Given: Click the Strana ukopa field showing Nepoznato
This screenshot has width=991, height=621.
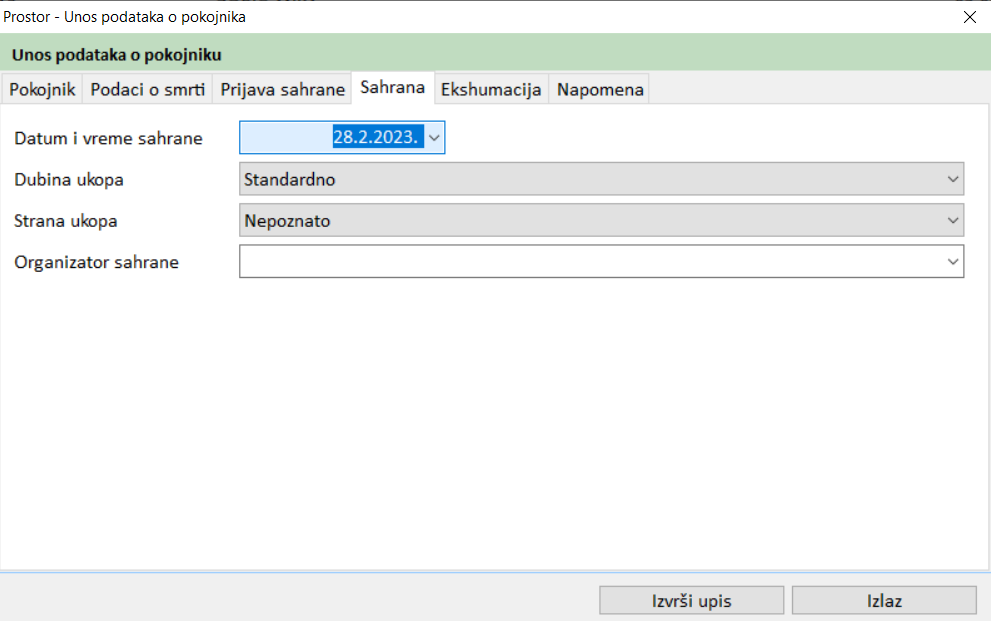Looking at the screenshot, I should (590, 221).
